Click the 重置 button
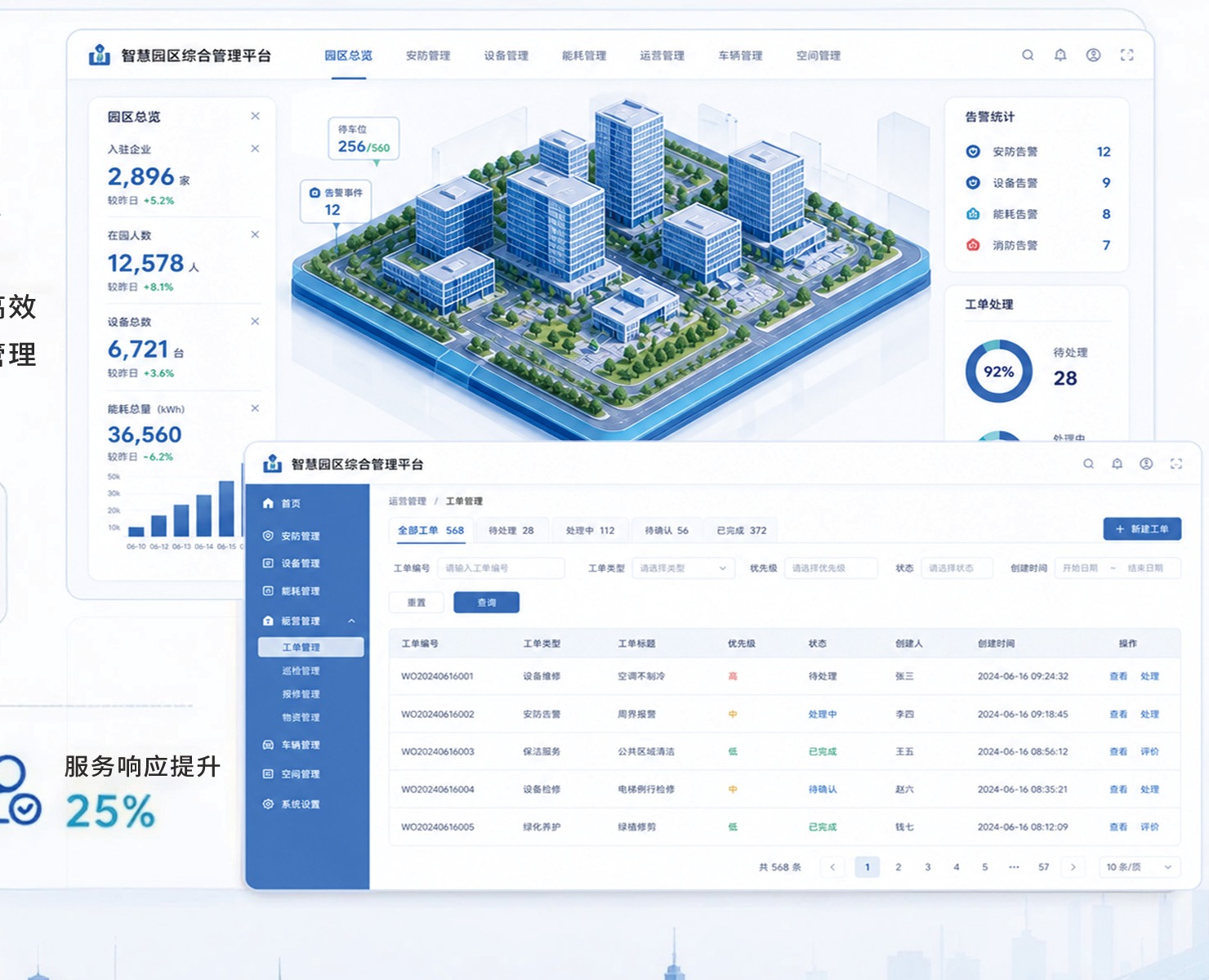1209x980 pixels. click(417, 603)
